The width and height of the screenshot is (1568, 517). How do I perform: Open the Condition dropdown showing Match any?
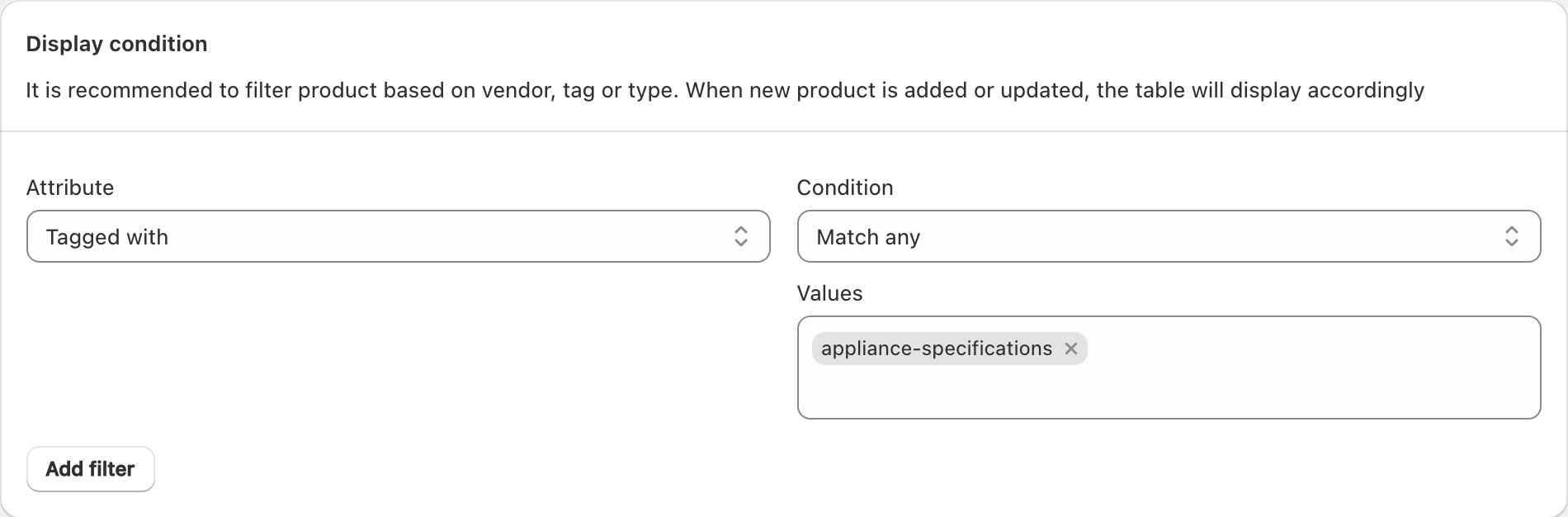pos(1169,236)
